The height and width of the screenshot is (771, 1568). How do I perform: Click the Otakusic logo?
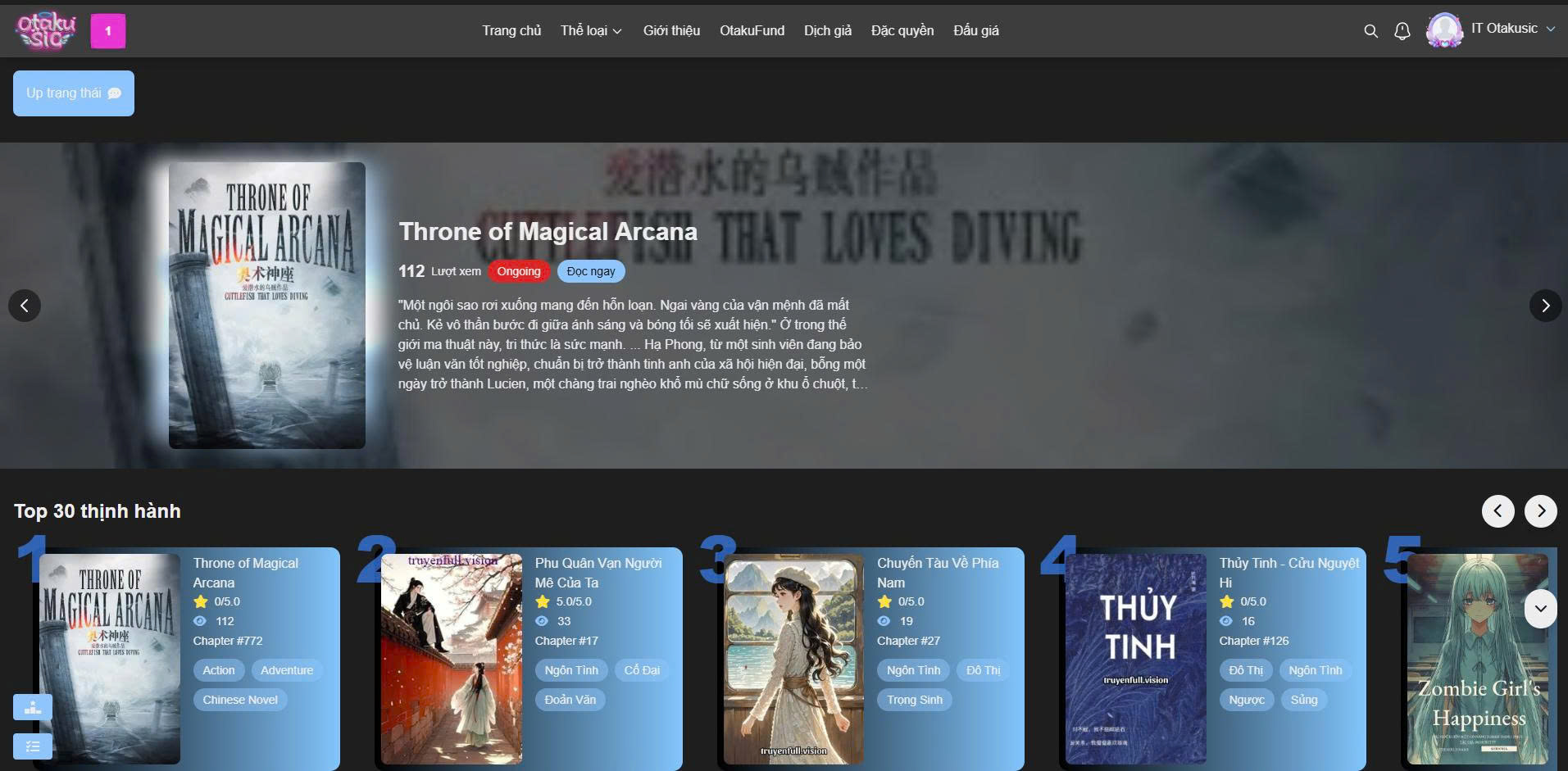coord(46,31)
